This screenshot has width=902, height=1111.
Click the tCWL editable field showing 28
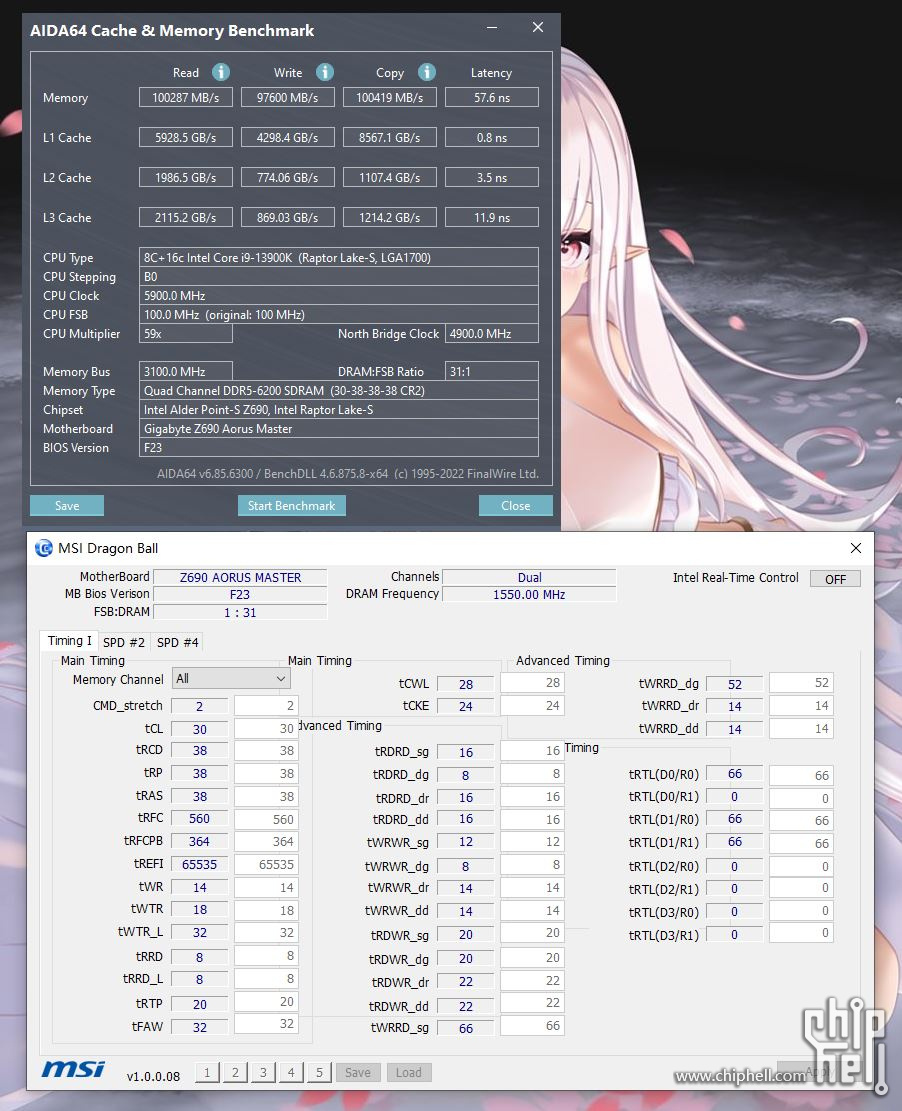[532, 682]
